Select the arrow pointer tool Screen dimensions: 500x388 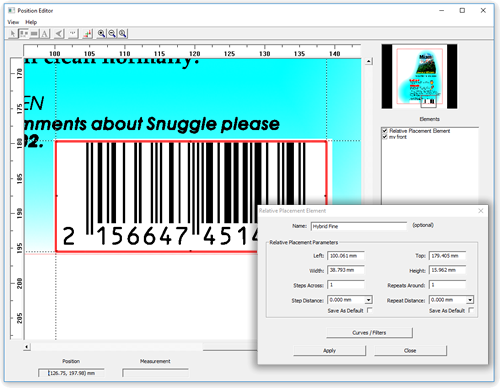pyautogui.click(x=13, y=33)
